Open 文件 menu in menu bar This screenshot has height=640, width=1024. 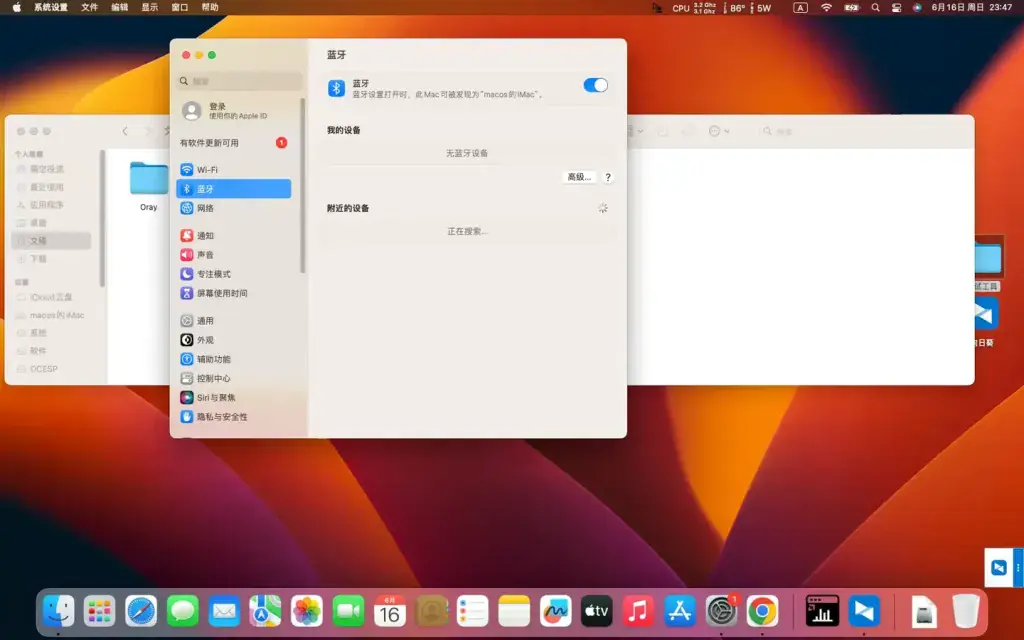[89, 7]
